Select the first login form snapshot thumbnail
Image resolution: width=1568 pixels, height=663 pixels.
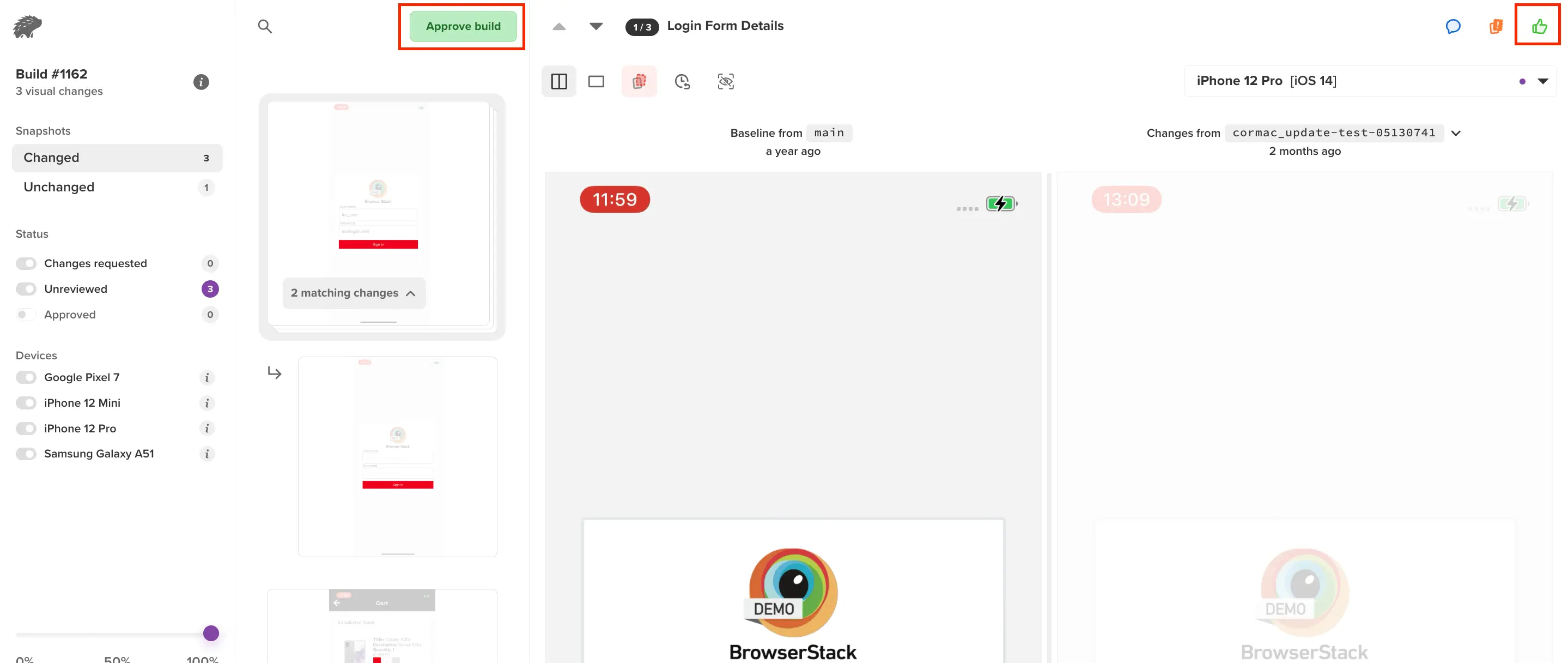coord(378,213)
